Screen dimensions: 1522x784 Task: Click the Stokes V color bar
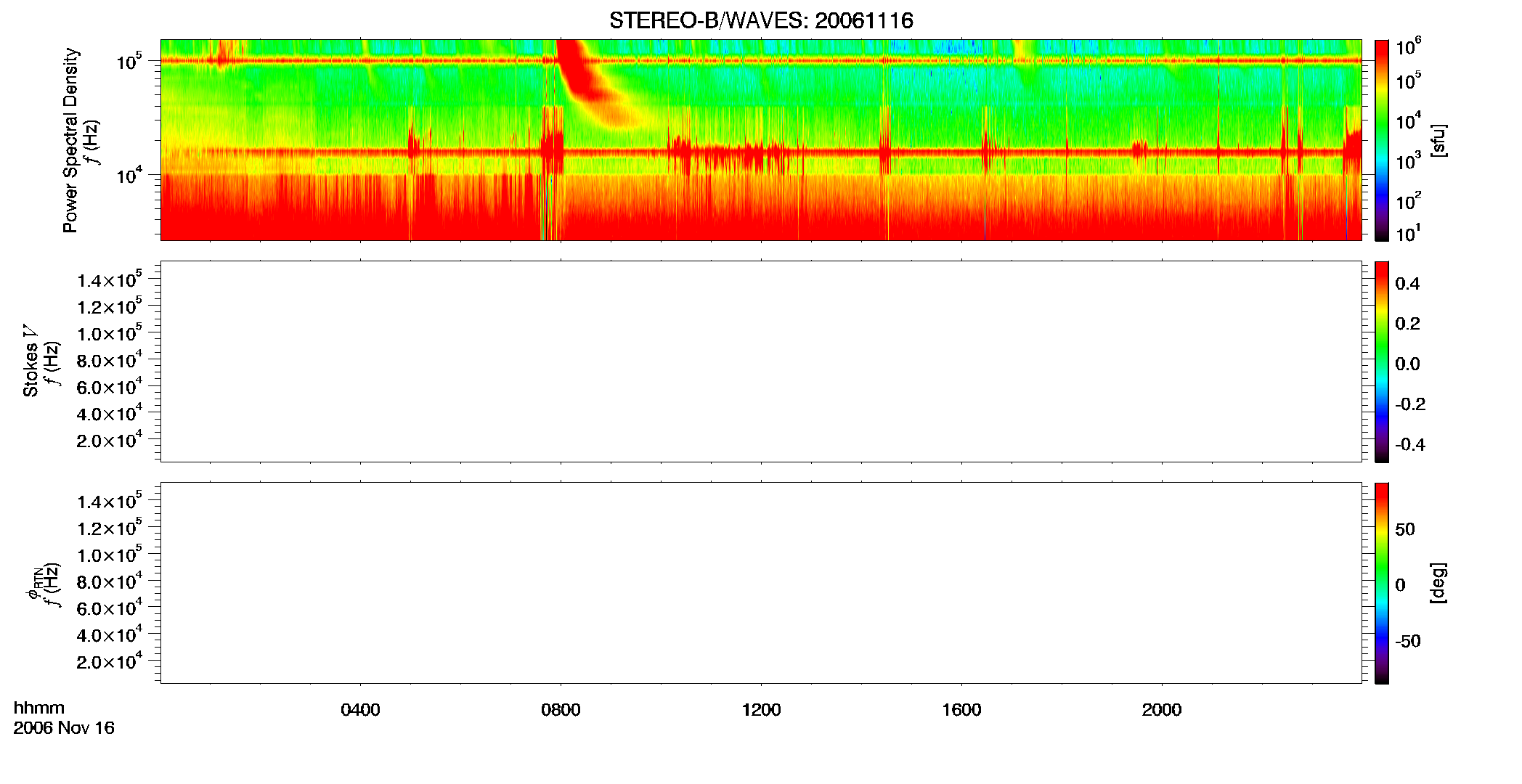(x=1382, y=362)
